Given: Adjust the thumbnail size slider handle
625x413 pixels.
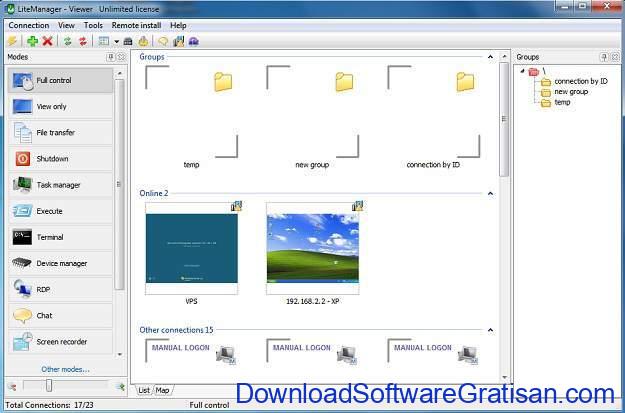Looking at the screenshot, I should (49, 385).
